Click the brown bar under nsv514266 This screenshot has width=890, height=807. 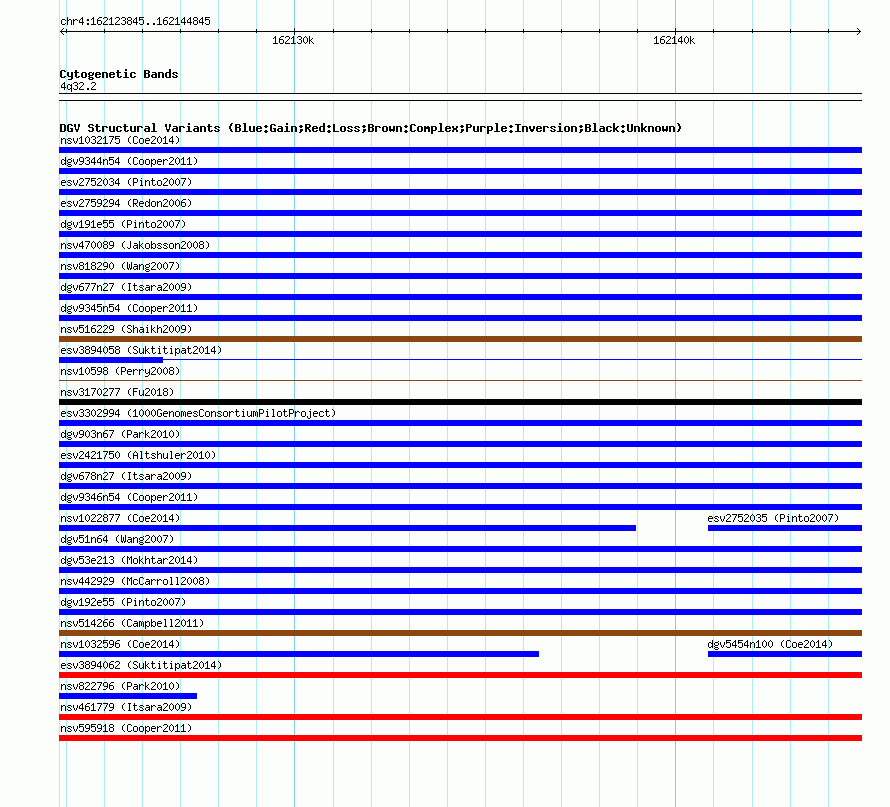click(460, 633)
